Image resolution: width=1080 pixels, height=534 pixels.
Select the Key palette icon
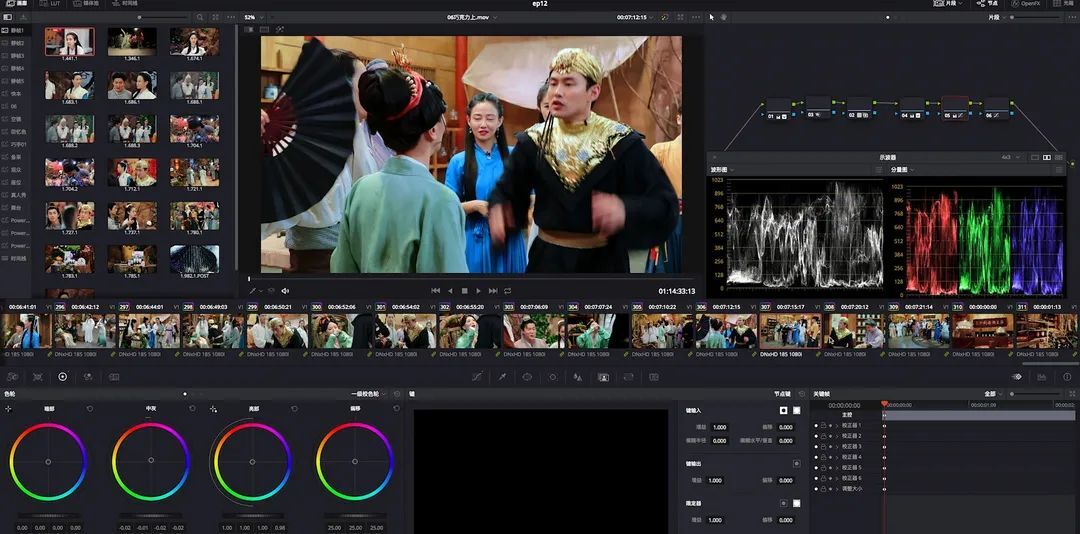pos(603,377)
